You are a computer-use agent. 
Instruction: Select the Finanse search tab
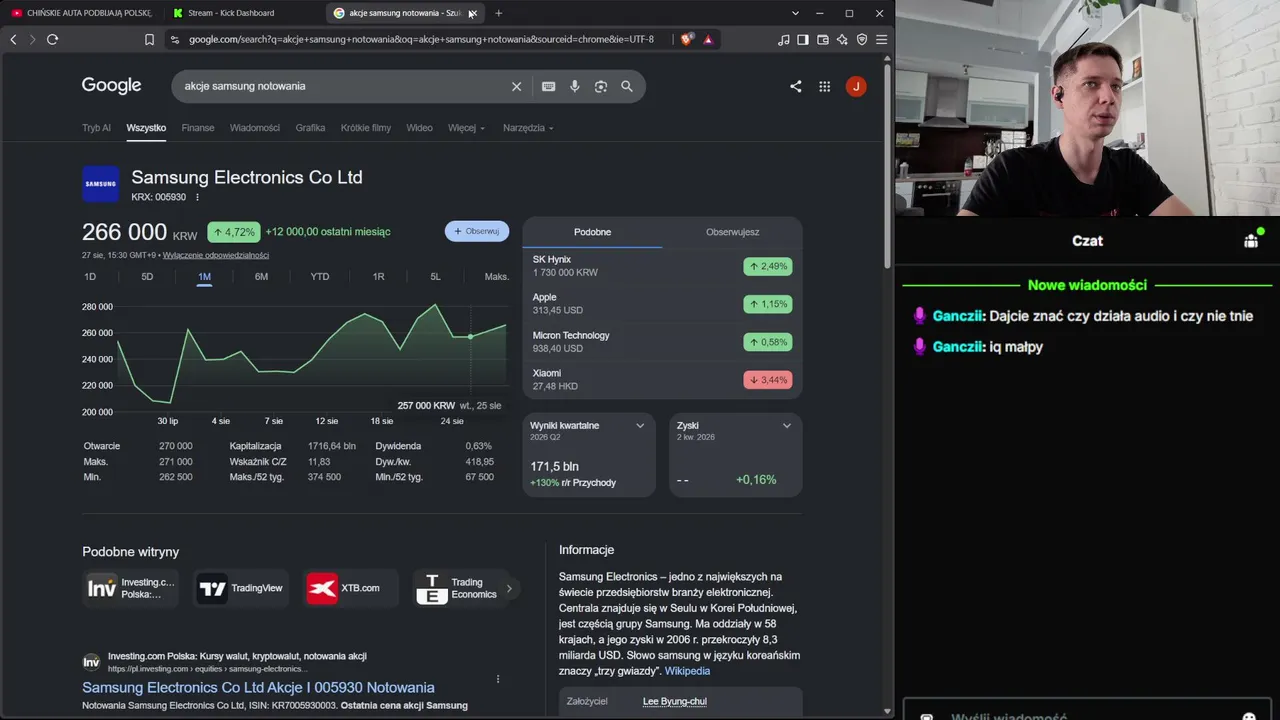198,128
